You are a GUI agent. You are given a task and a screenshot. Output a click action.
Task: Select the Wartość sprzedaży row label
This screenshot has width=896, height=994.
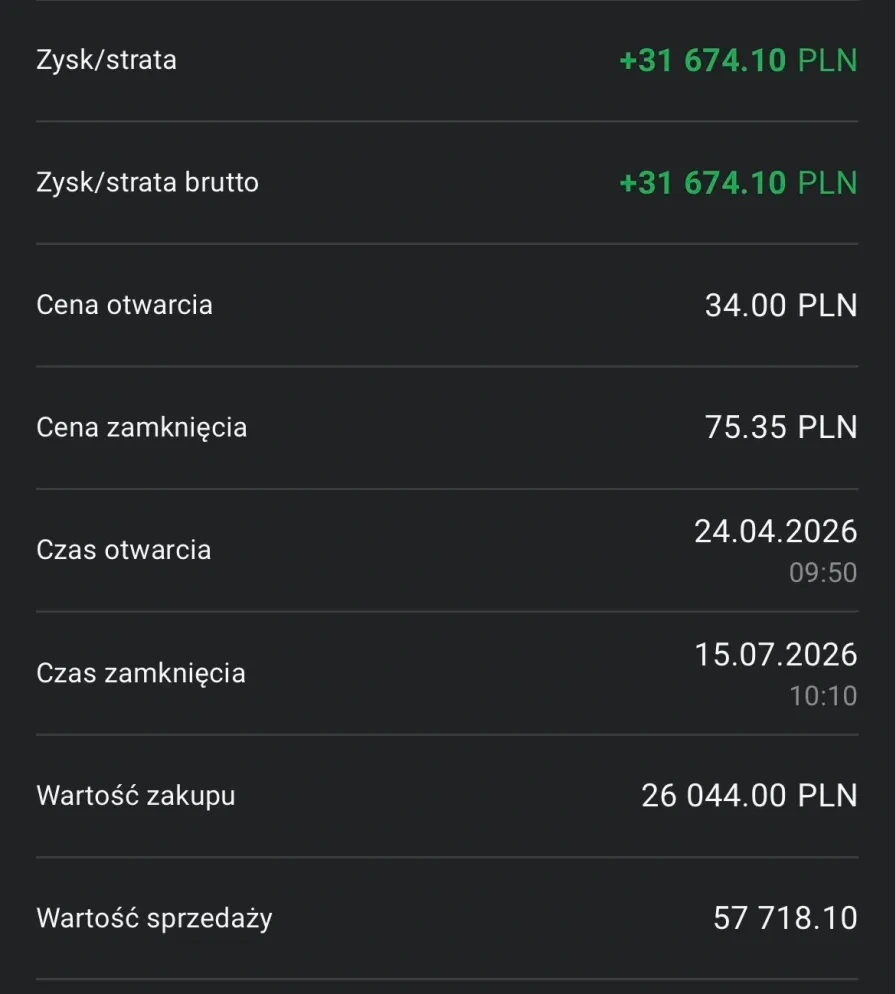point(154,919)
